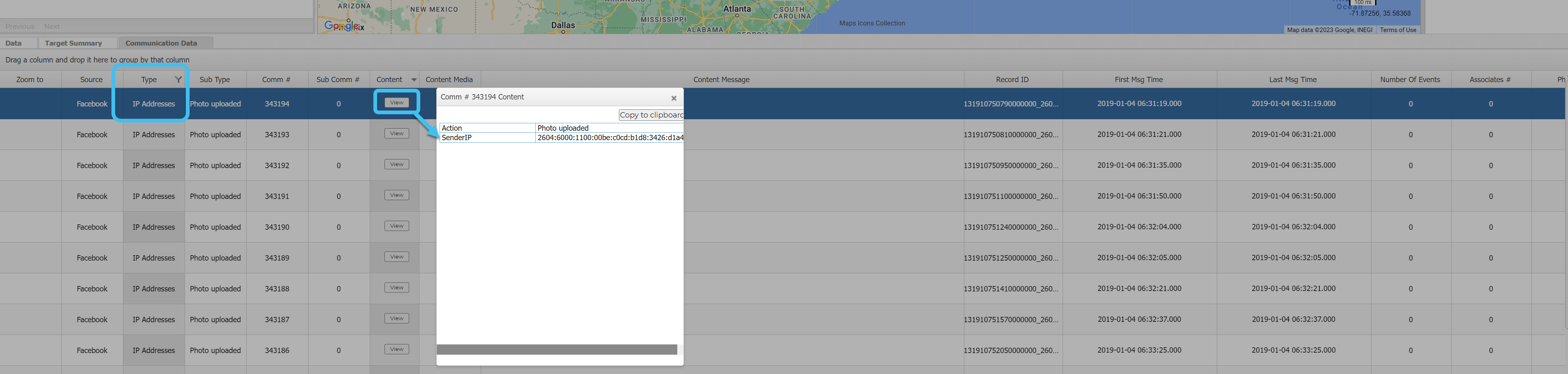1568x374 pixels.
Task: Open the map Terms of Use link
Action: pyautogui.click(x=1398, y=30)
